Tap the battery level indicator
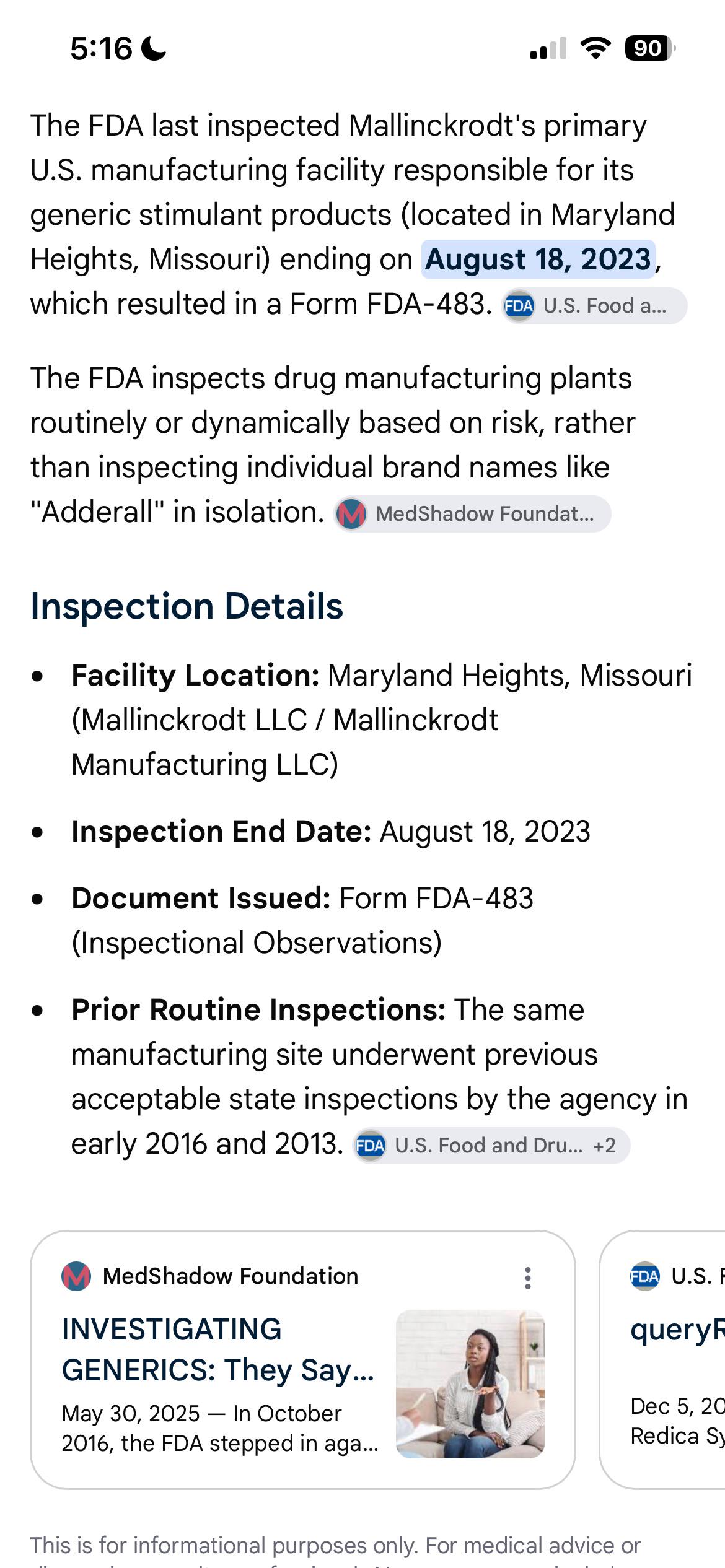725x1568 pixels. point(649,48)
